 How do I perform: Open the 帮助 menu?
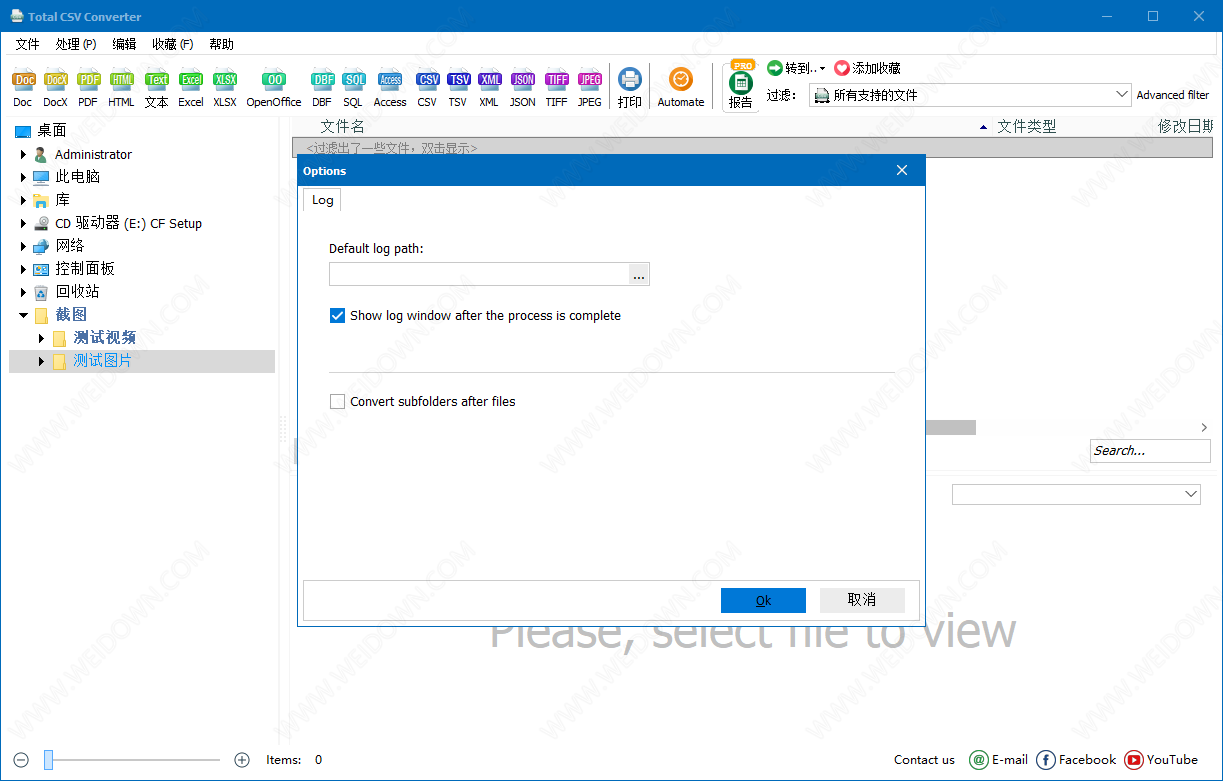pyautogui.click(x=221, y=44)
